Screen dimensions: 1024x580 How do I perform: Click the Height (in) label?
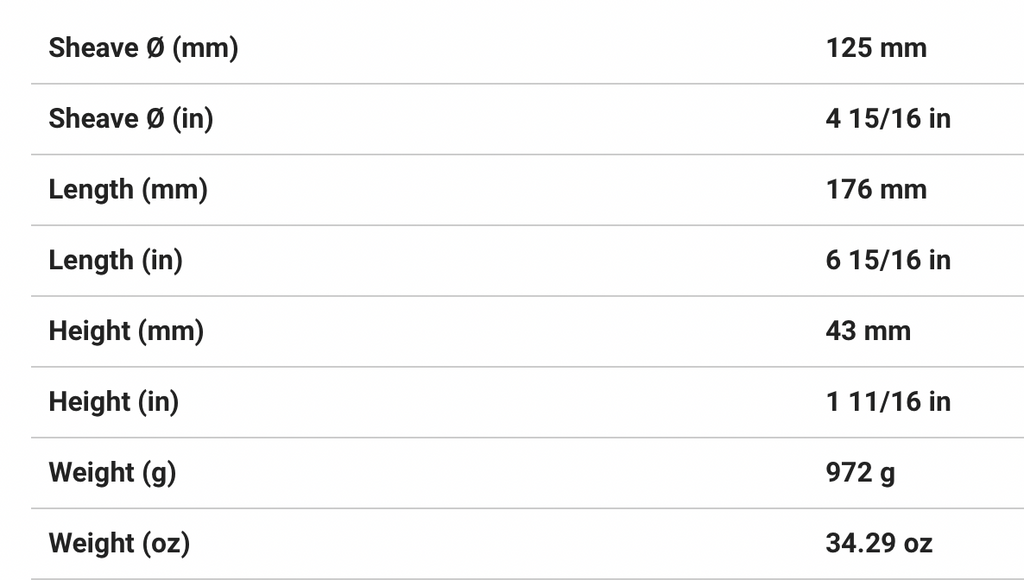click(114, 402)
